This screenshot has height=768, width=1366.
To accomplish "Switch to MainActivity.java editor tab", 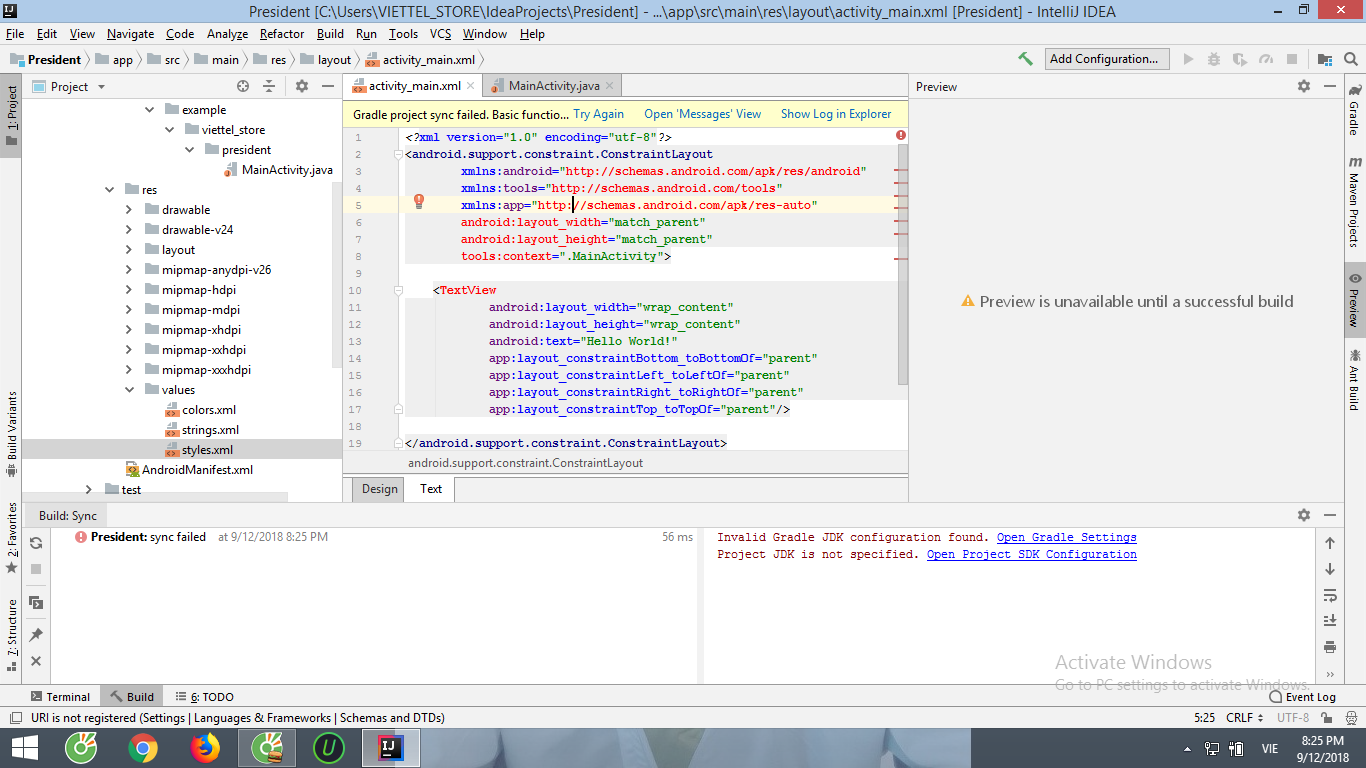I will click(553, 86).
